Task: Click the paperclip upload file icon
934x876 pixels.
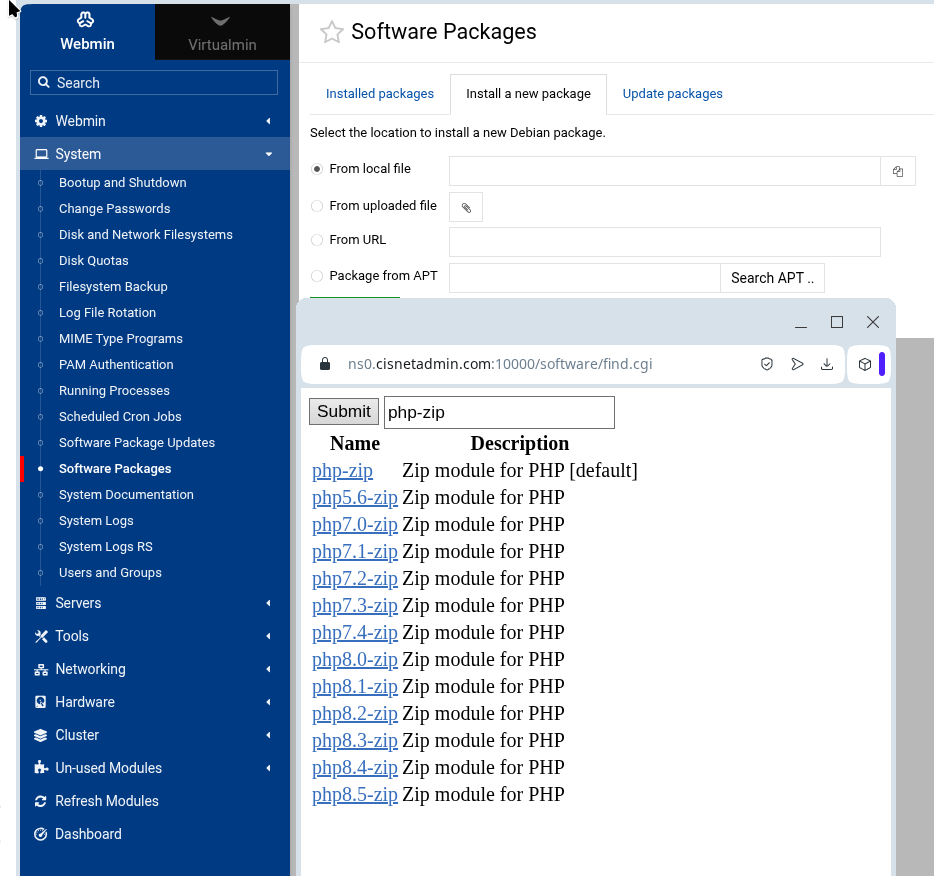Action: [466, 207]
